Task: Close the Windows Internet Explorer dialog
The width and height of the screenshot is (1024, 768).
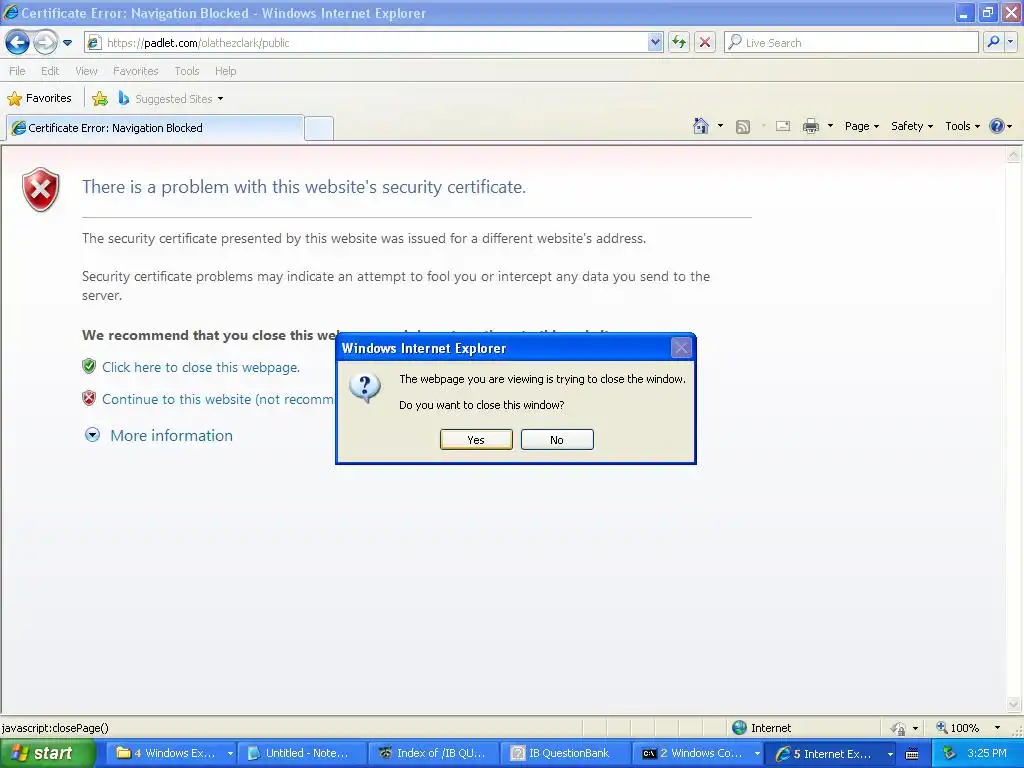Action: [x=681, y=348]
